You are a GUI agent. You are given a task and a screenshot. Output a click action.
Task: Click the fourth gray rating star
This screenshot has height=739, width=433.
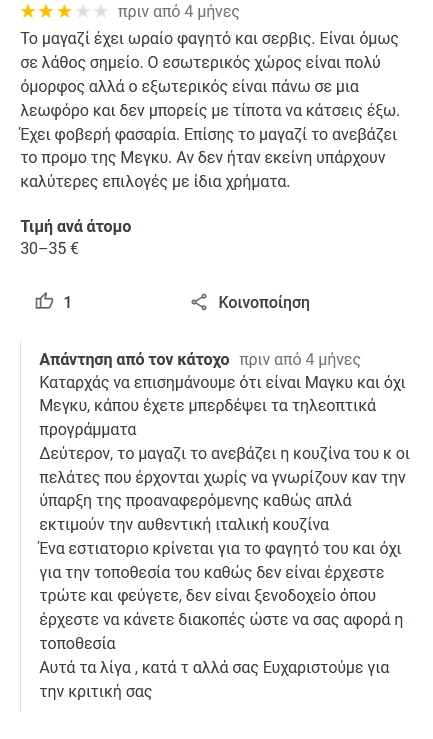tap(82, 11)
